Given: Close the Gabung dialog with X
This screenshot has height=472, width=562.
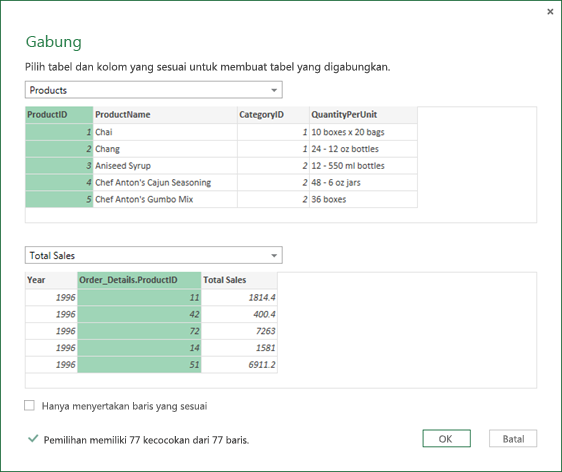Looking at the screenshot, I should (x=550, y=12).
